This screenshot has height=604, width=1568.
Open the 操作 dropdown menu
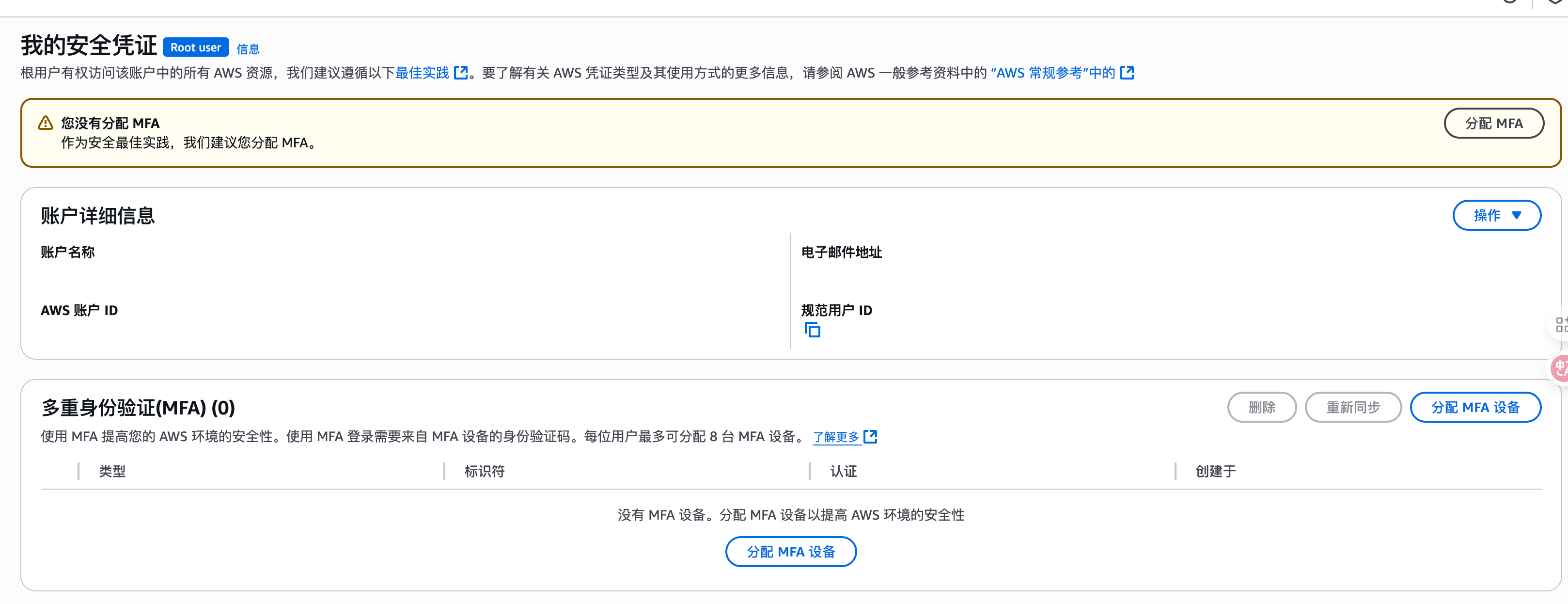1496,215
